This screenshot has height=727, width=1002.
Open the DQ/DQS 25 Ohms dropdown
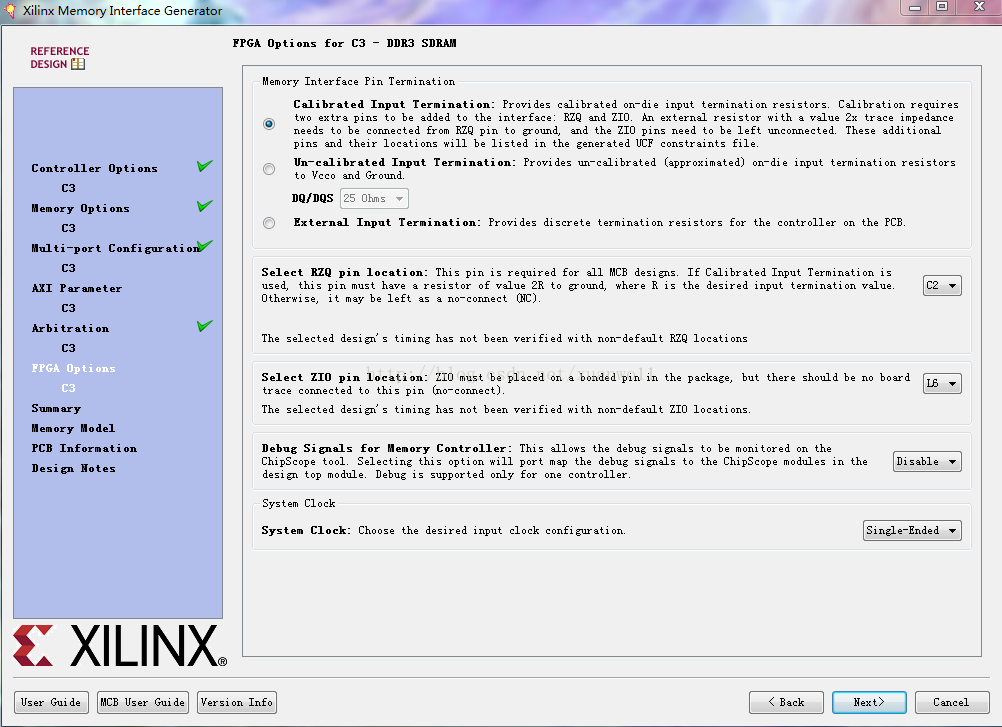pos(374,199)
